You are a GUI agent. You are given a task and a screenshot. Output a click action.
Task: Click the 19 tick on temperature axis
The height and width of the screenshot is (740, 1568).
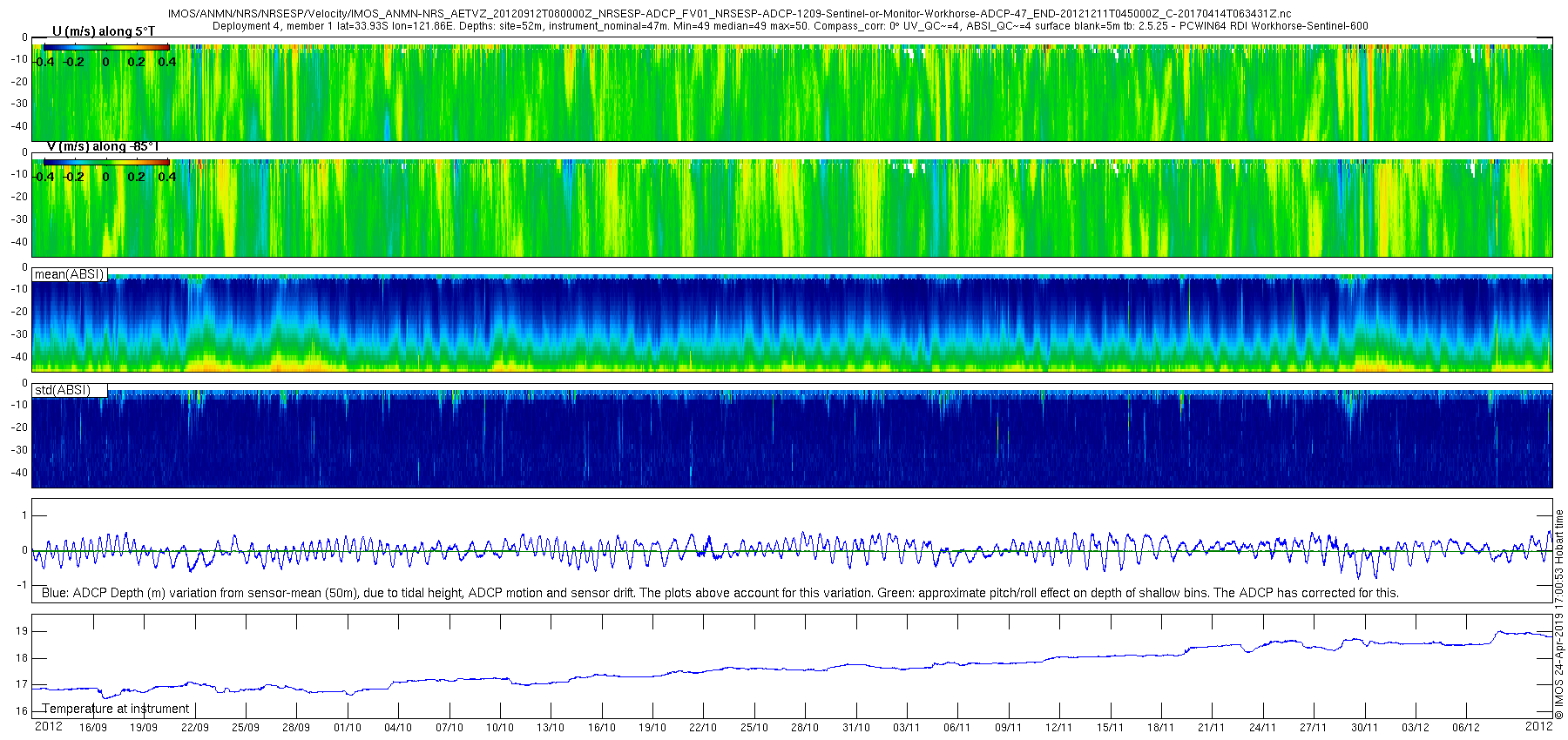(x=22, y=631)
